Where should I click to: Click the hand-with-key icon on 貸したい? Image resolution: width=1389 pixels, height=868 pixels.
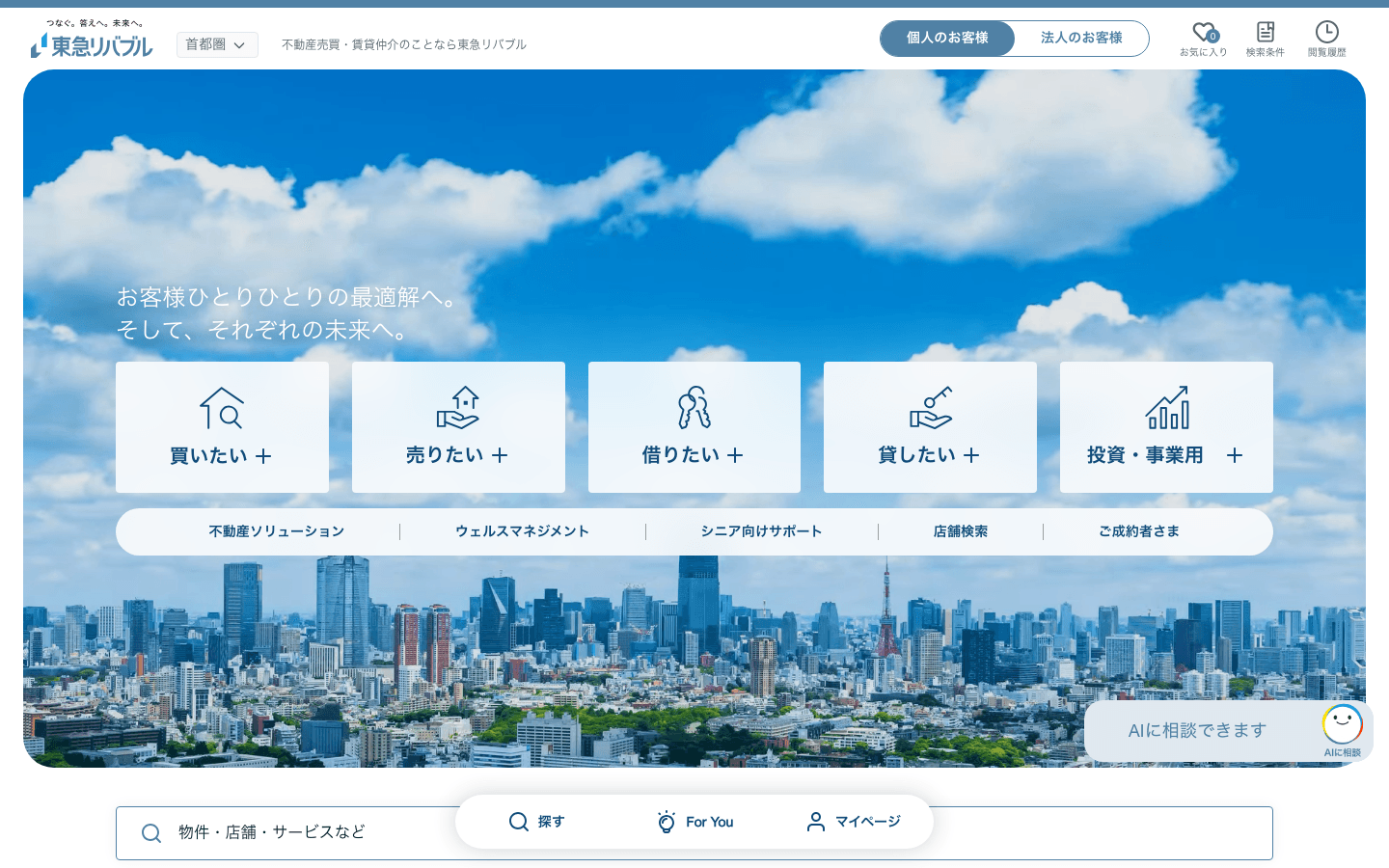[x=931, y=408]
